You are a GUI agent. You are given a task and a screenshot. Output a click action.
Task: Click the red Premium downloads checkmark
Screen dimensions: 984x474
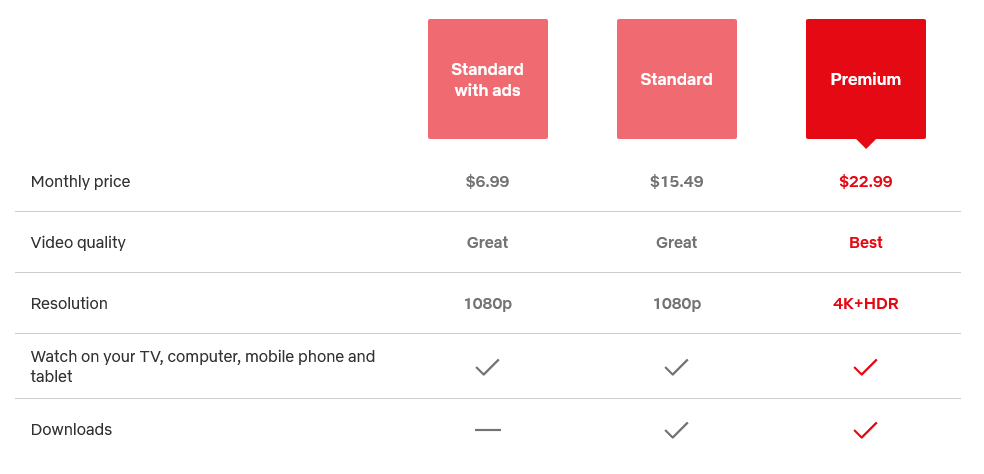coord(865,430)
